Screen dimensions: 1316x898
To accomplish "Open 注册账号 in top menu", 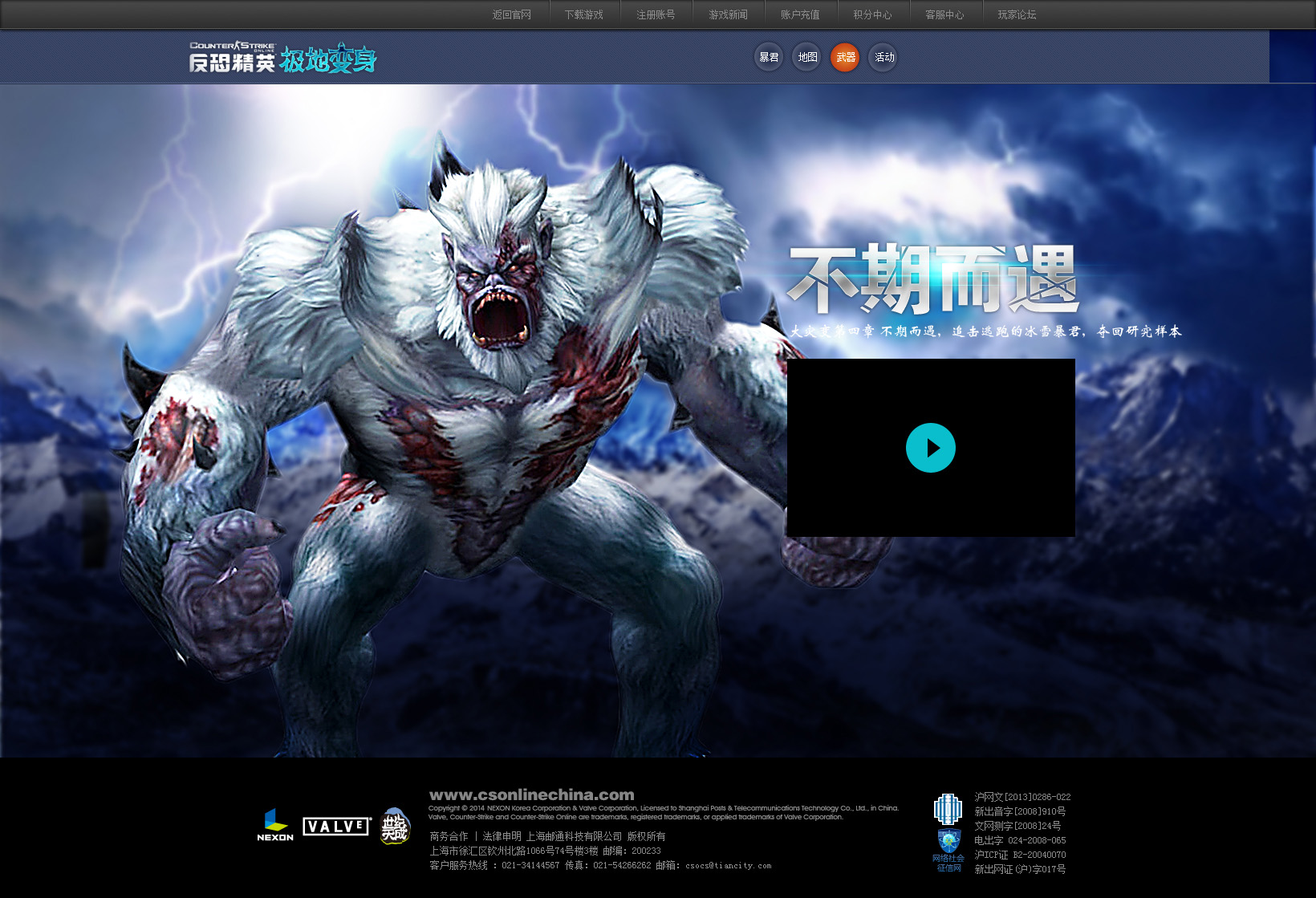I will pos(656,14).
